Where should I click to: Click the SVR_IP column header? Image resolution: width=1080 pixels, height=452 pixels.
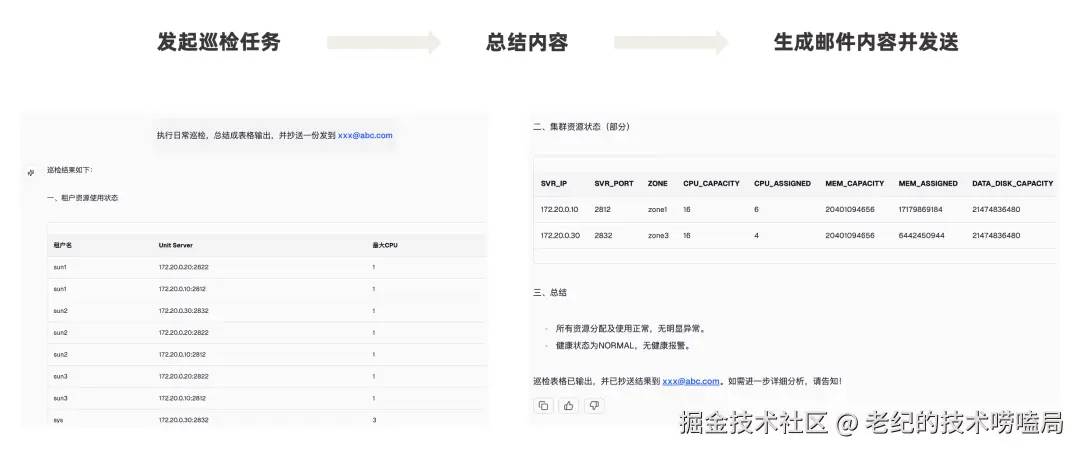pyautogui.click(x=554, y=183)
